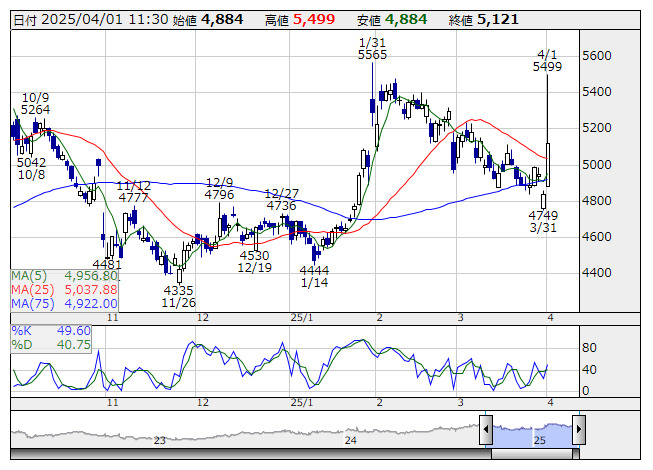
Task: Click the %D 40.75 stochastic value
Action: [x=51, y=345]
